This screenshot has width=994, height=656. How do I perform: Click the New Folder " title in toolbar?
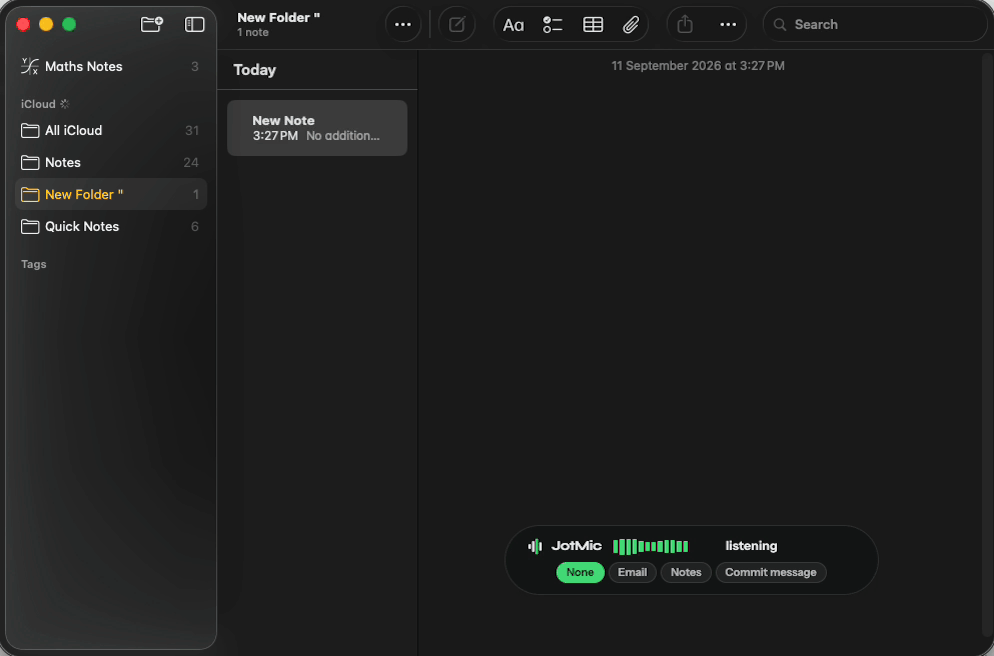point(278,18)
